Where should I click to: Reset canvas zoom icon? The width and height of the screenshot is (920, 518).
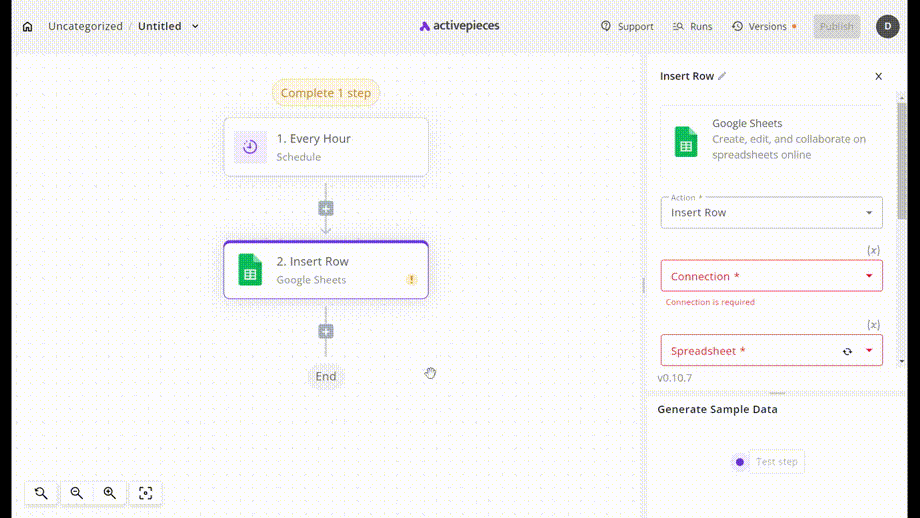[41, 493]
